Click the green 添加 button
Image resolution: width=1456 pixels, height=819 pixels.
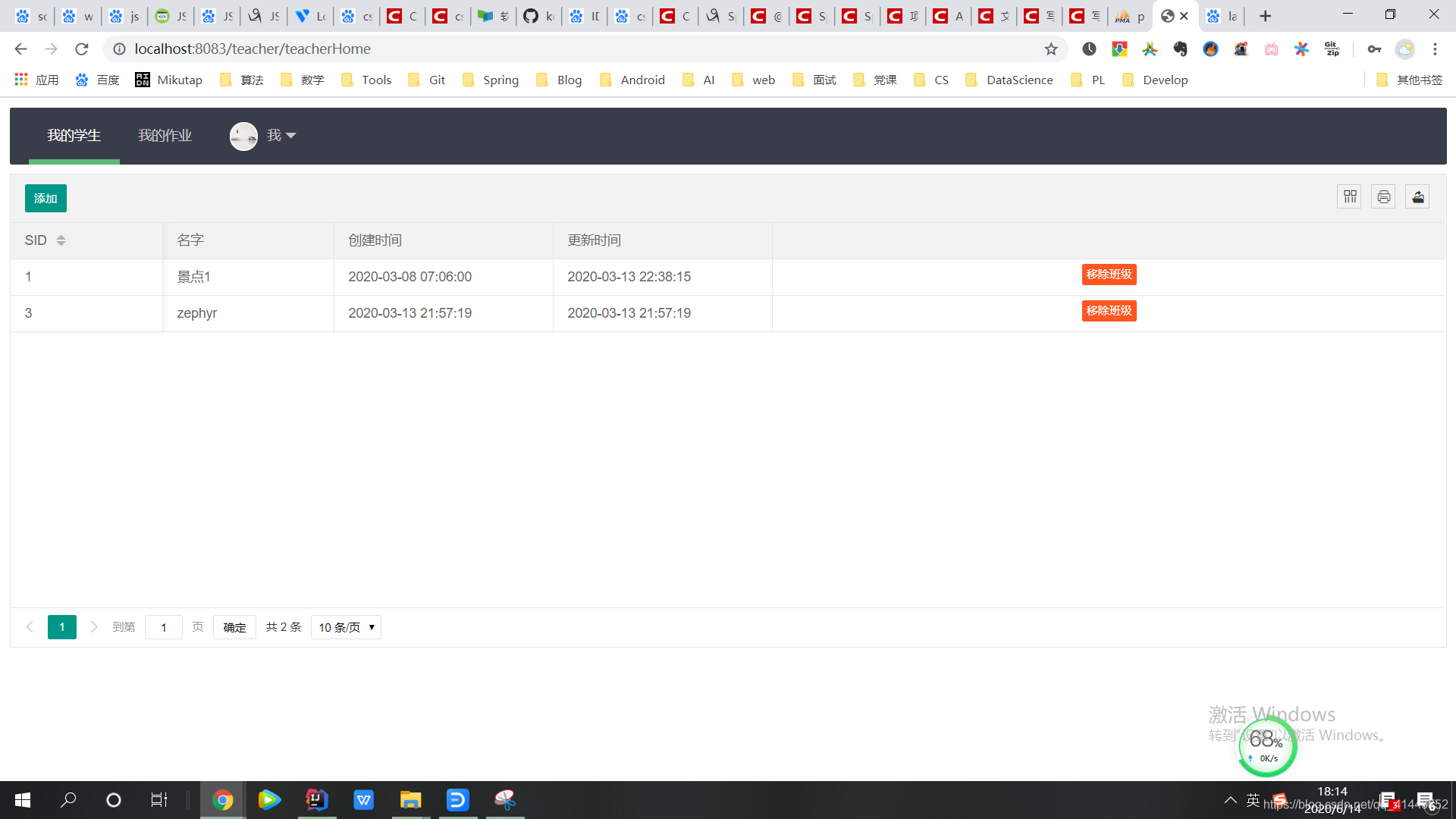click(x=45, y=199)
